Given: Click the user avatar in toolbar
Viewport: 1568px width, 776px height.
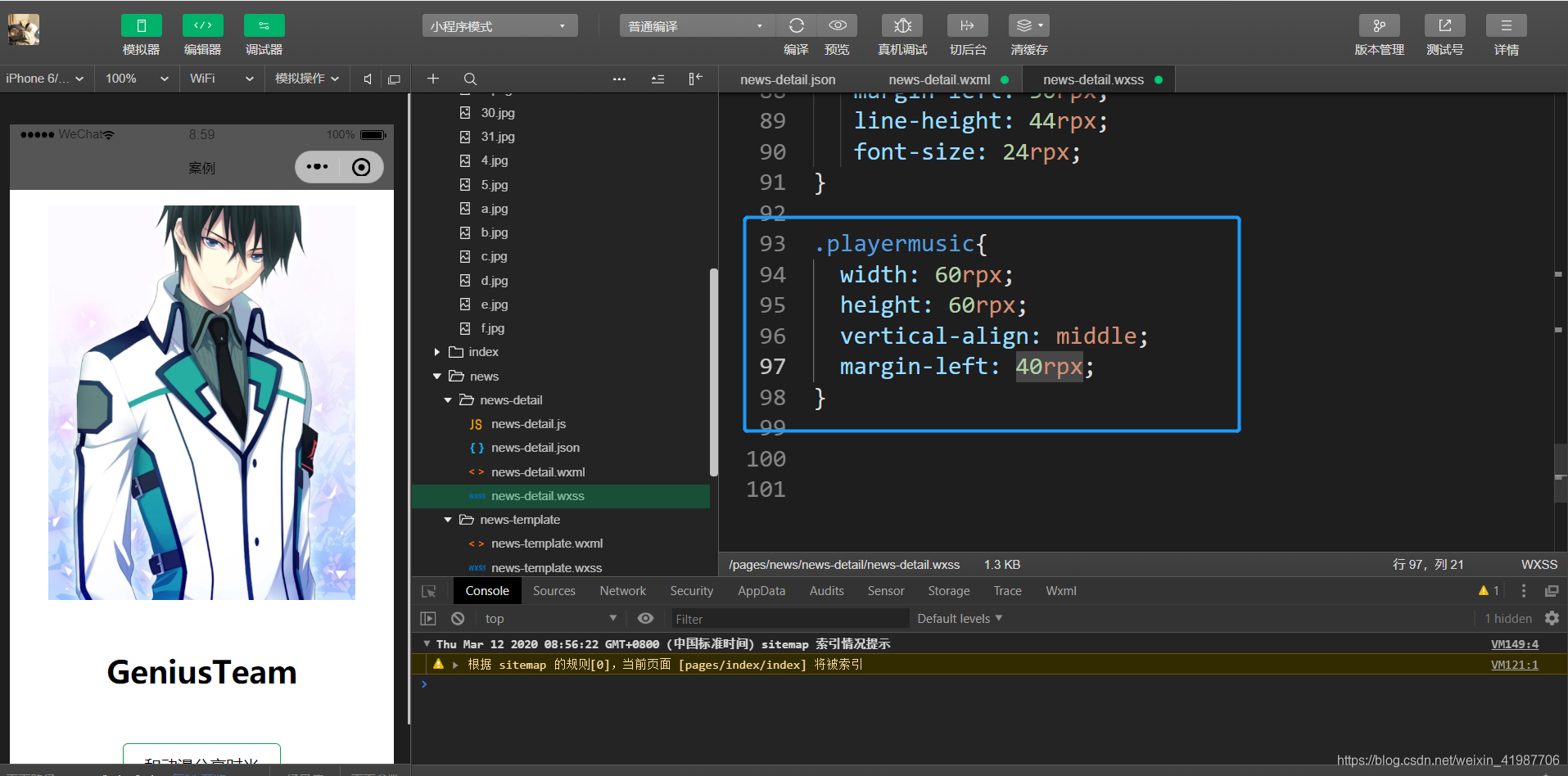Looking at the screenshot, I should pyautogui.click(x=24, y=30).
